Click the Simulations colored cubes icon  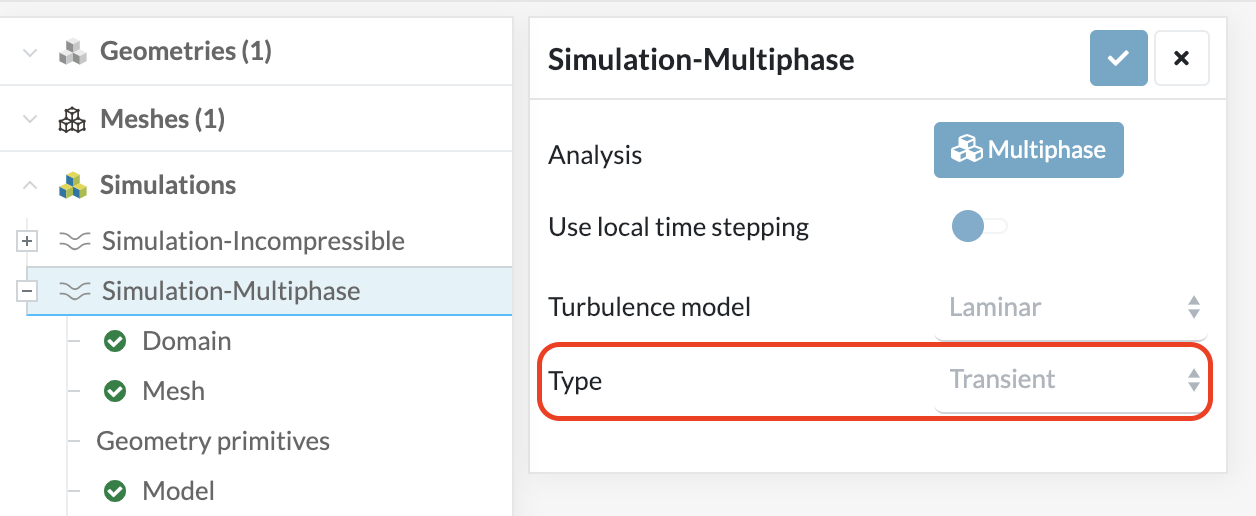(x=72, y=185)
